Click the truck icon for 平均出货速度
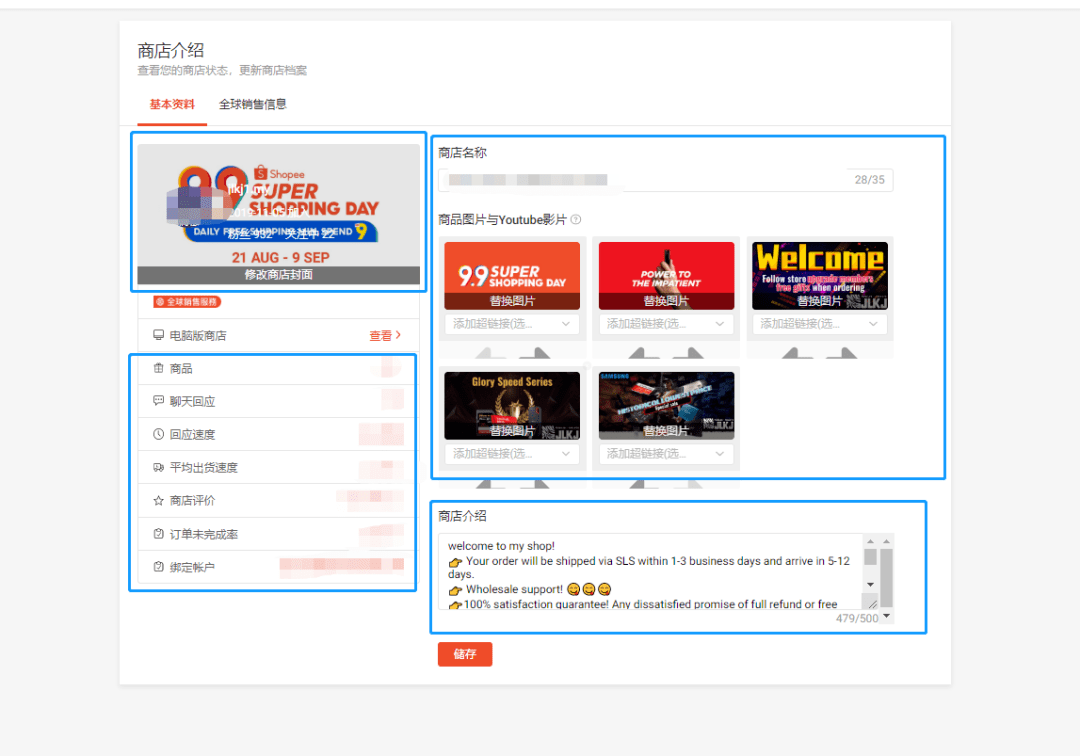1080x756 pixels. click(x=158, y=467)
